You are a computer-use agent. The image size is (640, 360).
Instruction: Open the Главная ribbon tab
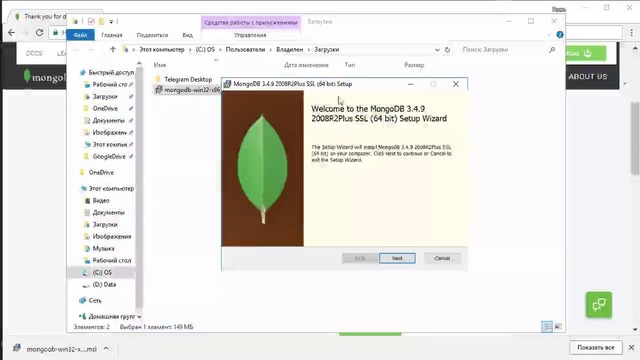point(112,35)
